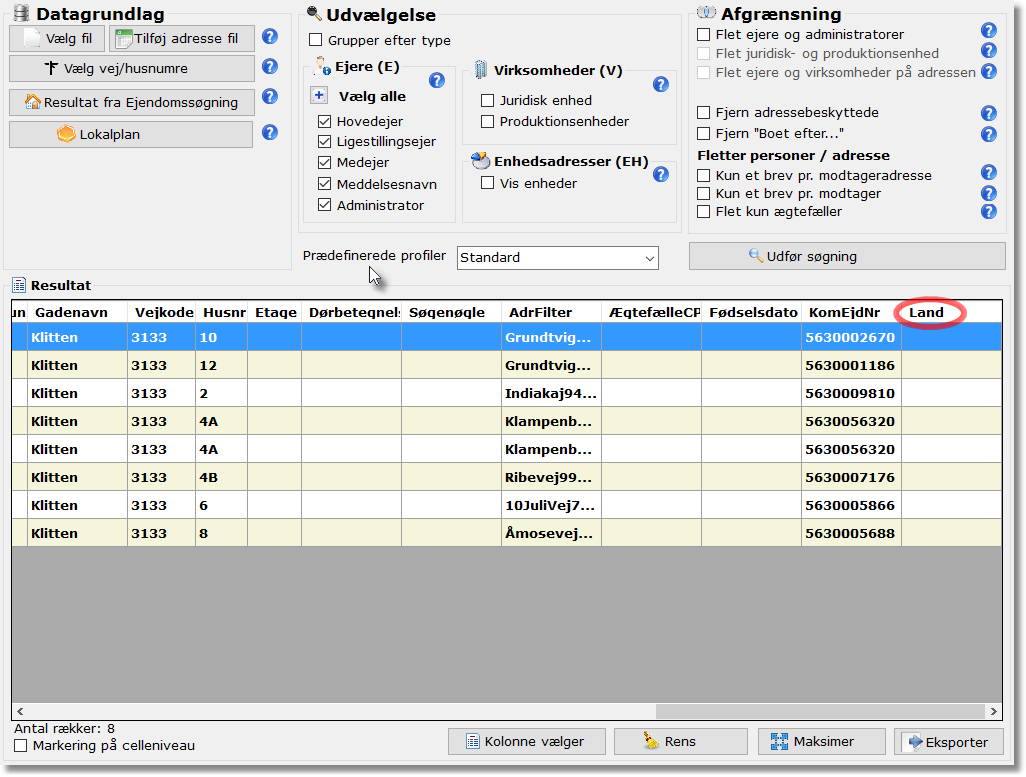The width and height of the screenshot is (1026, 777).
Task: Click help icon beside Fjern adressebeskyttede
Action: [989, 113]
